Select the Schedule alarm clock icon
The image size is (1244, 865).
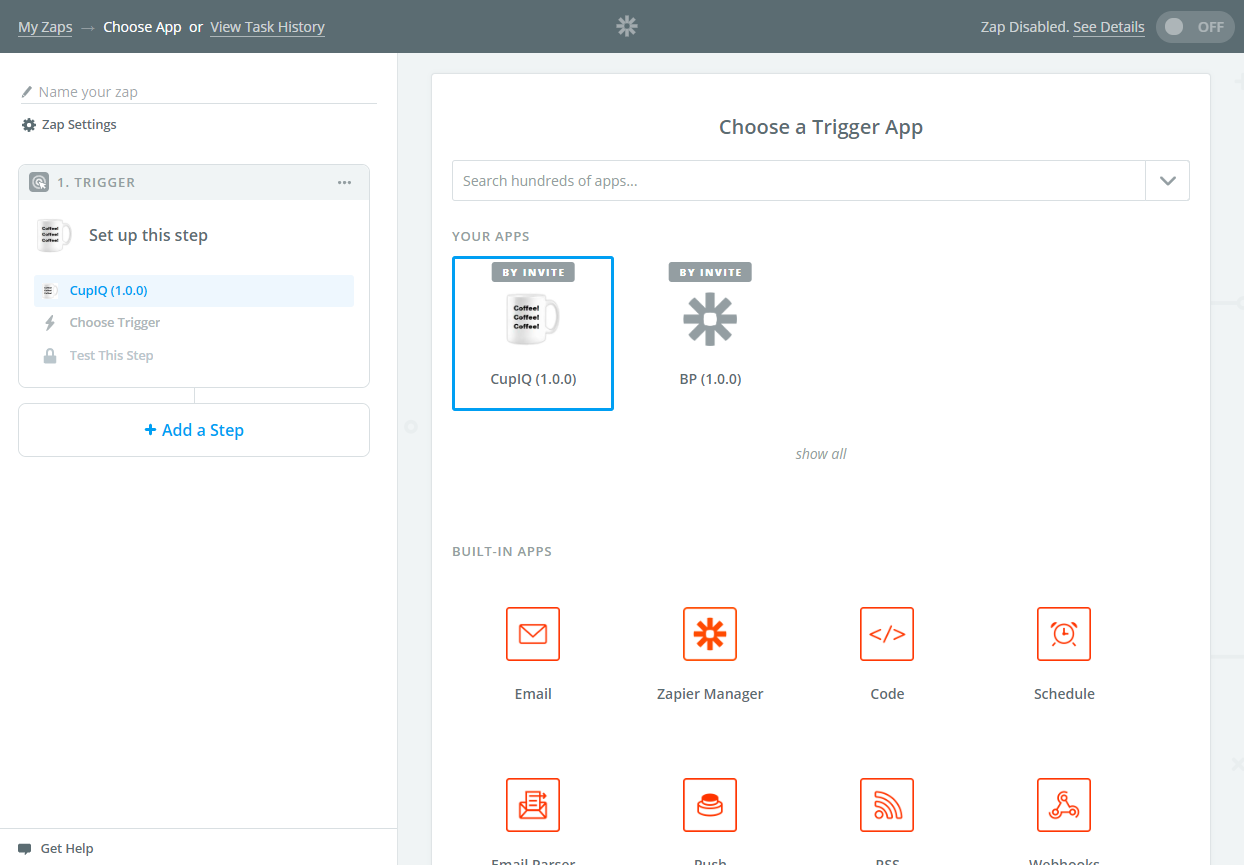(1064, 634)
